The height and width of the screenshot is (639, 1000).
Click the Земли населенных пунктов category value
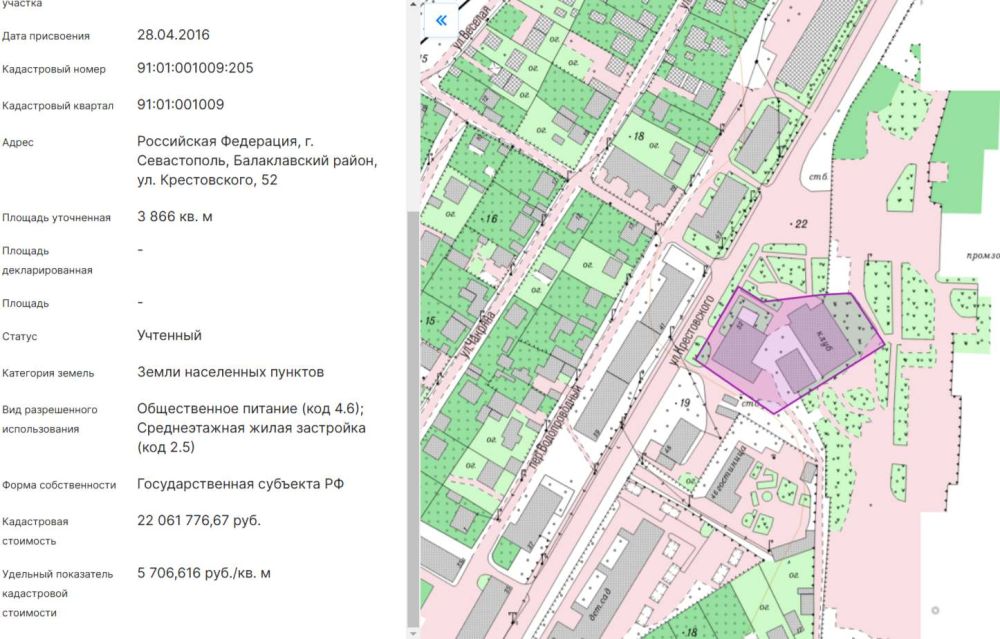point(230,372)
